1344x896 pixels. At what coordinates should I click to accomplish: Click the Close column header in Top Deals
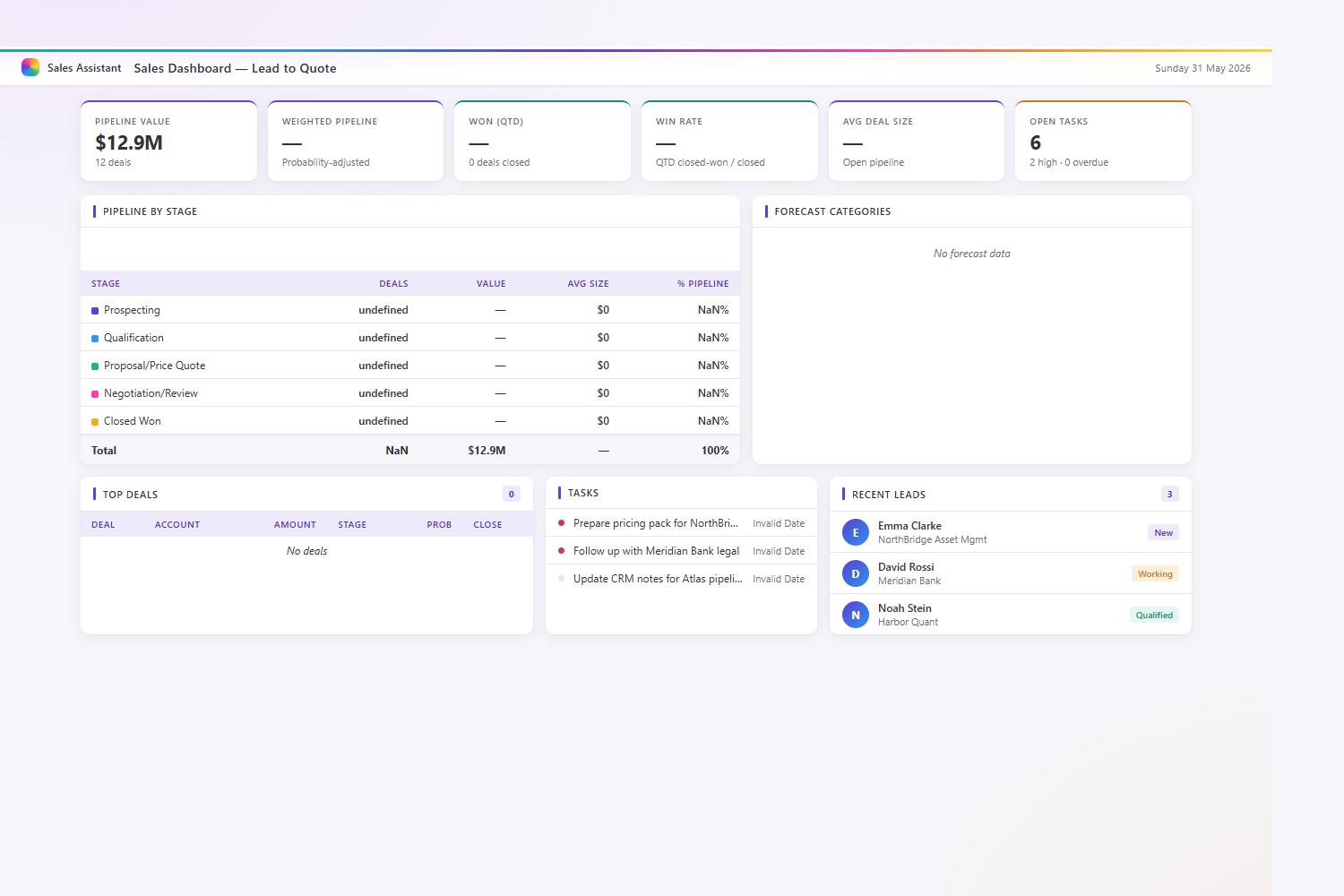coord(487,525)
